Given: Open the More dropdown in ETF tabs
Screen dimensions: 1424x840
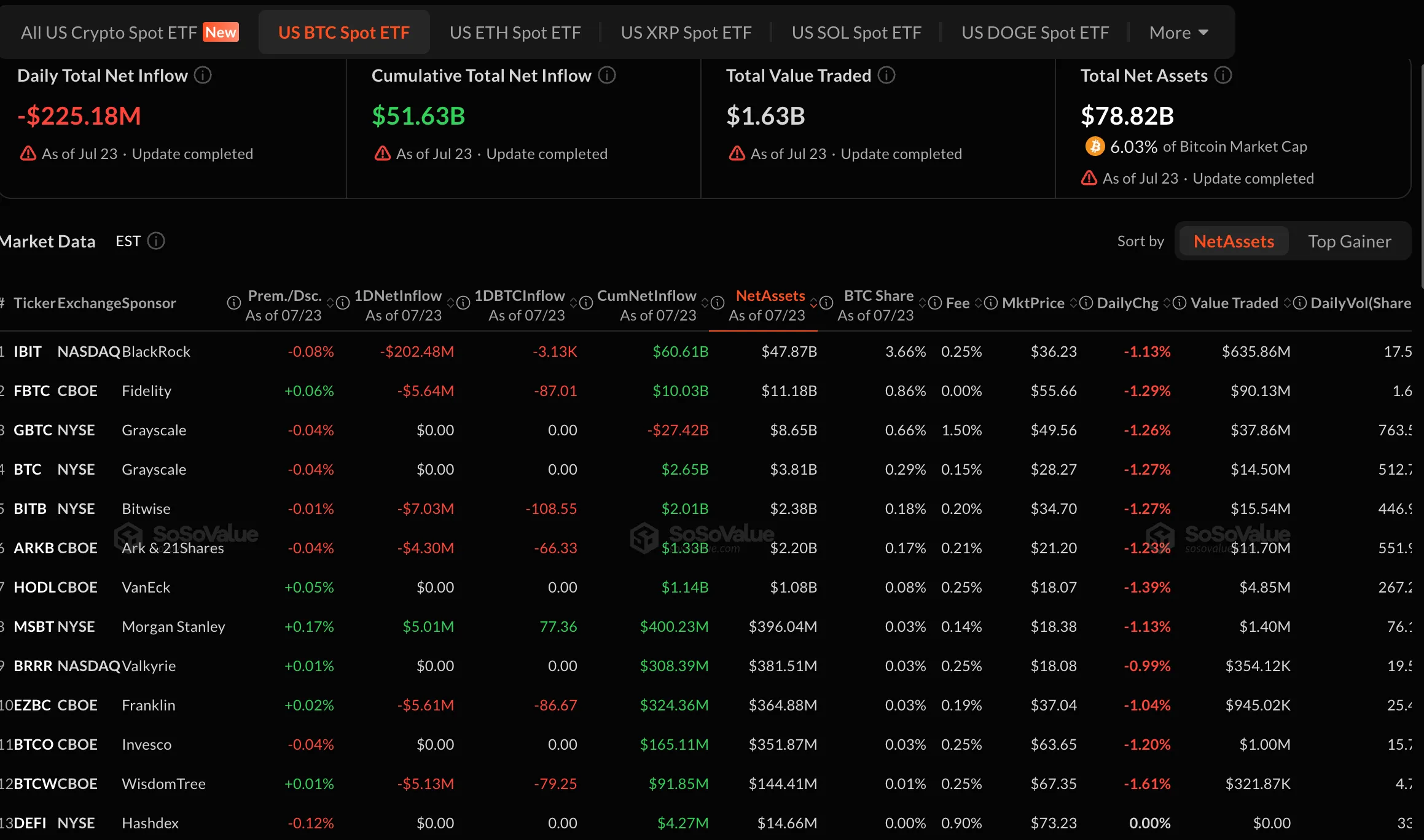Looking at the screenshot, I should [1178, 33].
